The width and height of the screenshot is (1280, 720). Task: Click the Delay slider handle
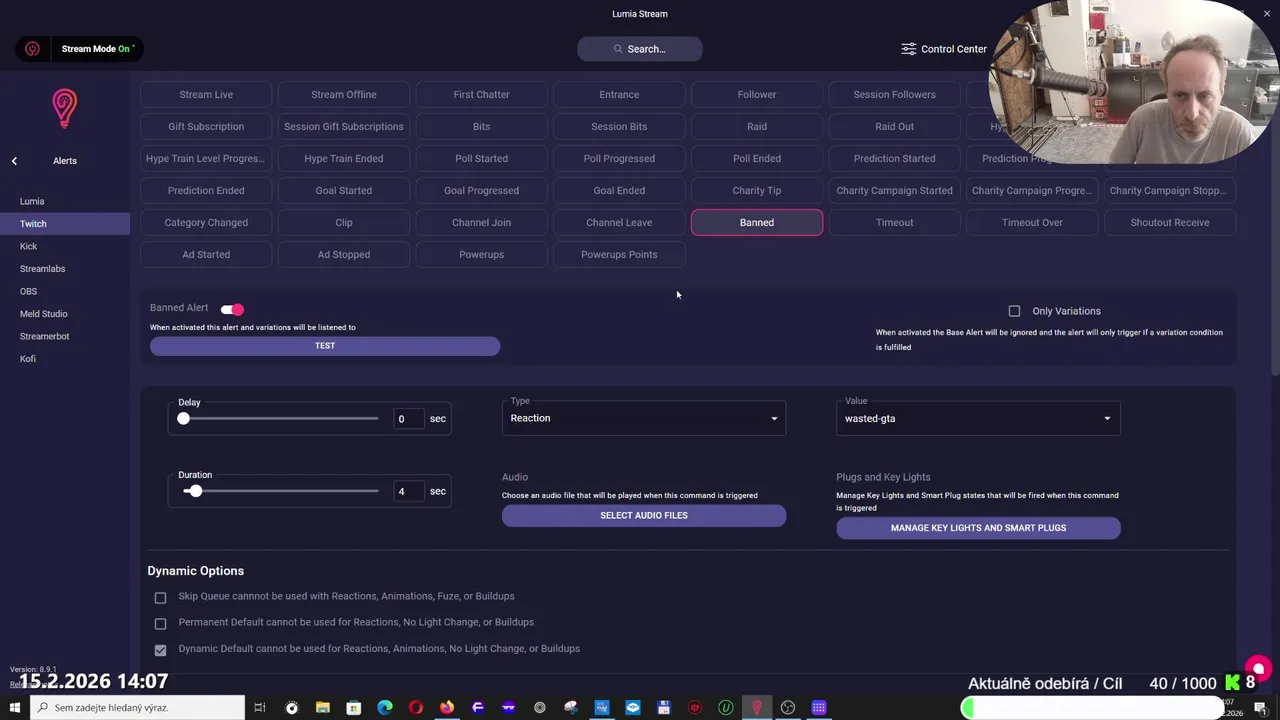(183, 419)
